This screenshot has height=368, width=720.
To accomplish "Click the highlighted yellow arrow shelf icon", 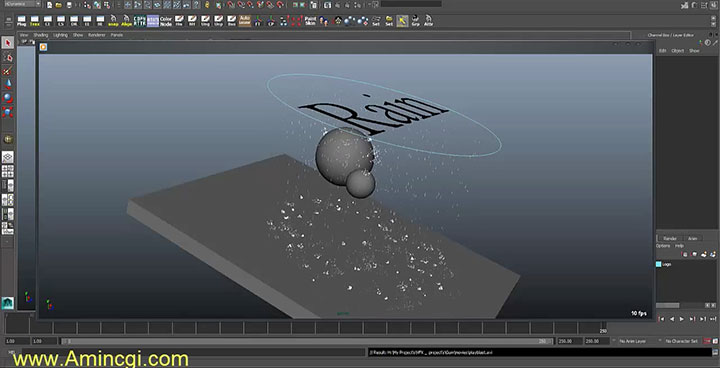I will tap(402, 21).
